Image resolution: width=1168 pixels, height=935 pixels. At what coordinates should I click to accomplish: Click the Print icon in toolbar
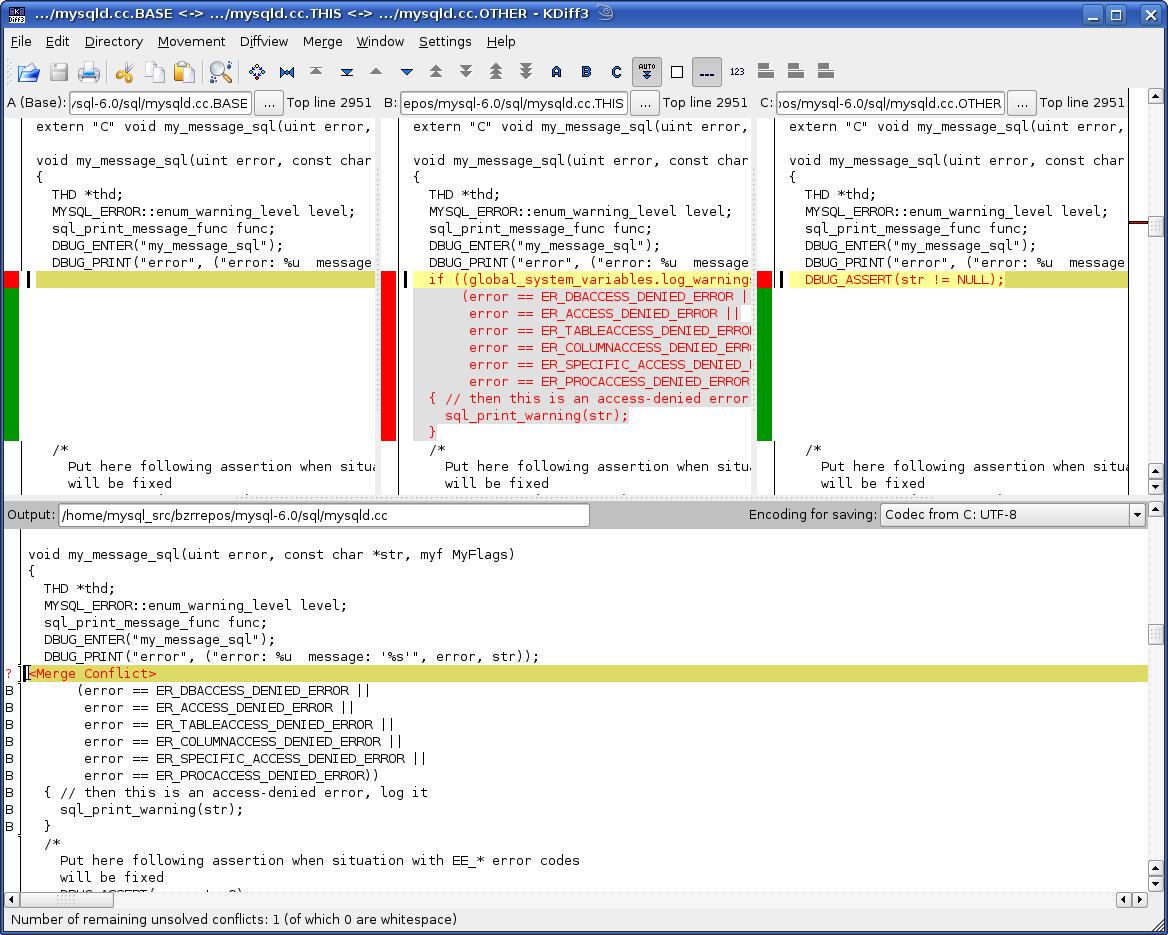[89, 72]
